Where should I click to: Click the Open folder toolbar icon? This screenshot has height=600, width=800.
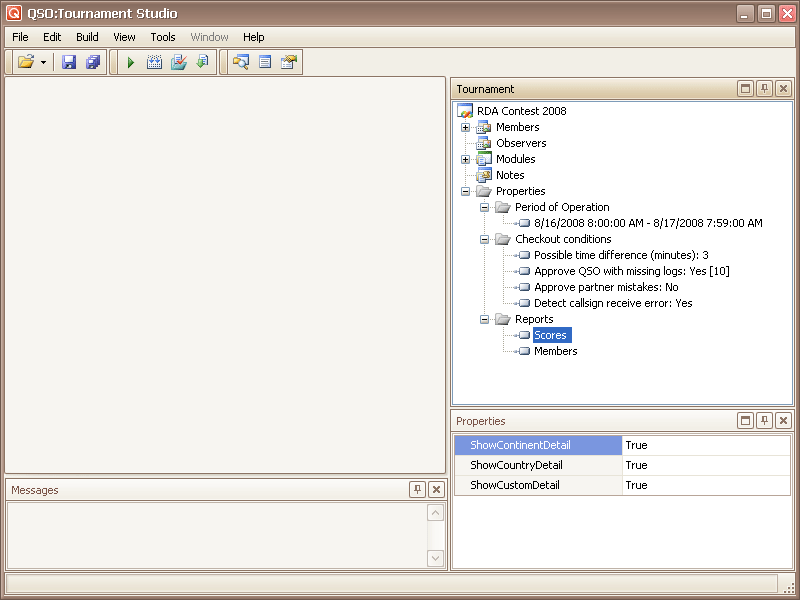coord(26,62)
